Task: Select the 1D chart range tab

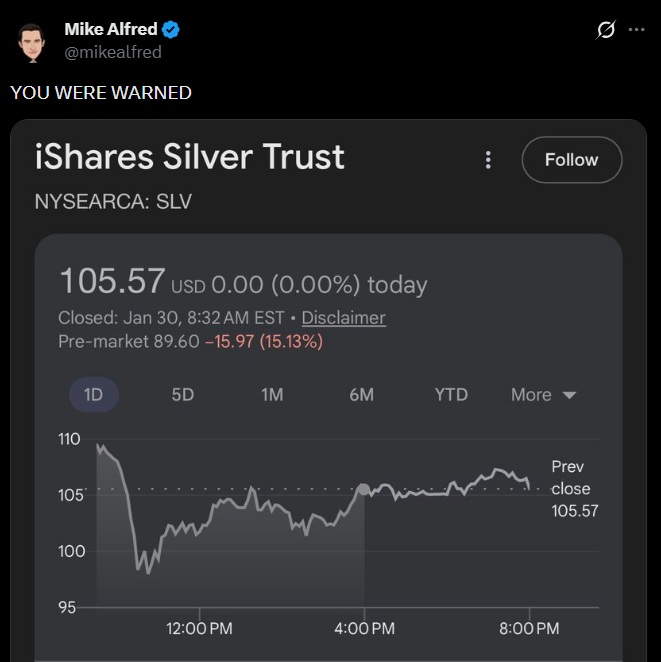Action: pyautogui.click(x=93, y=394)
